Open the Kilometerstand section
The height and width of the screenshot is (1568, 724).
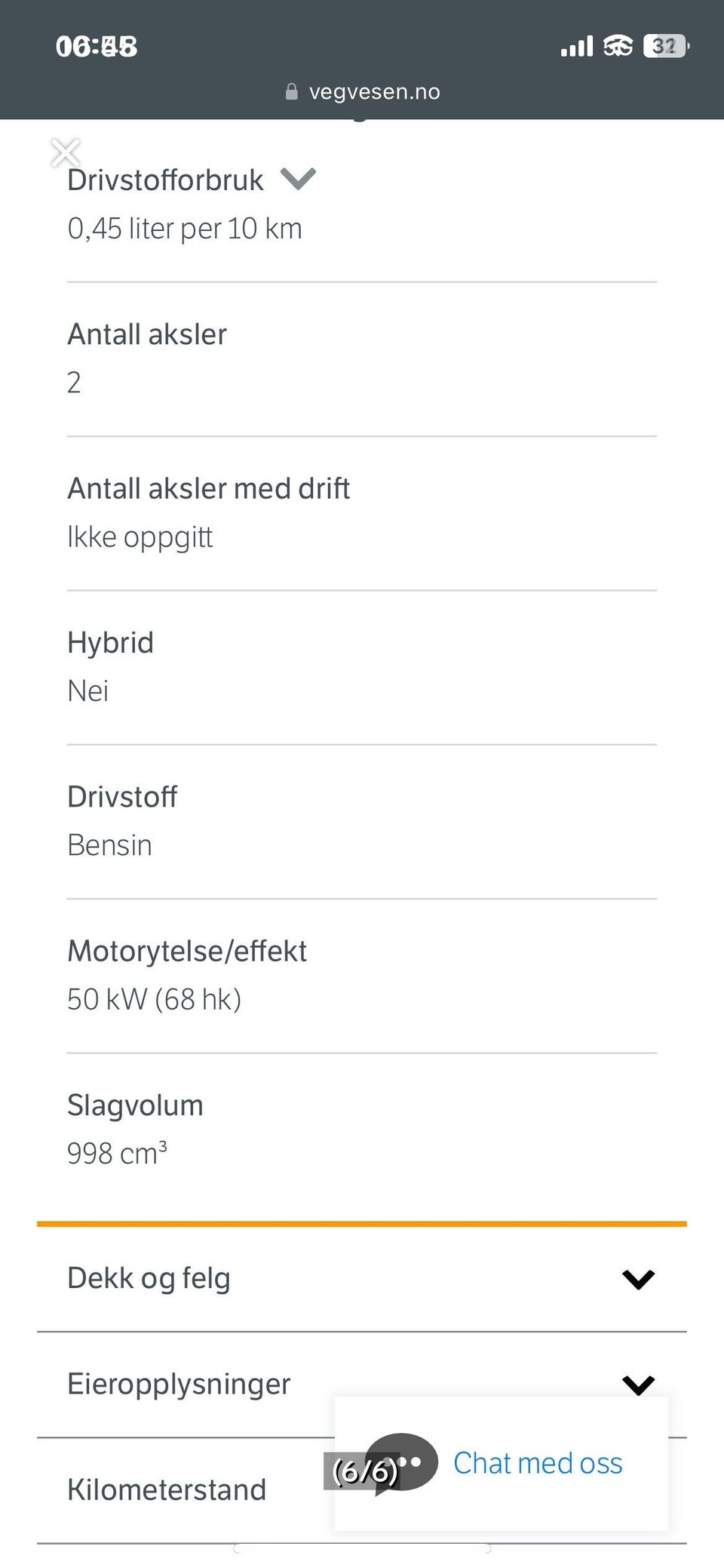click(x=167, y=1490)
